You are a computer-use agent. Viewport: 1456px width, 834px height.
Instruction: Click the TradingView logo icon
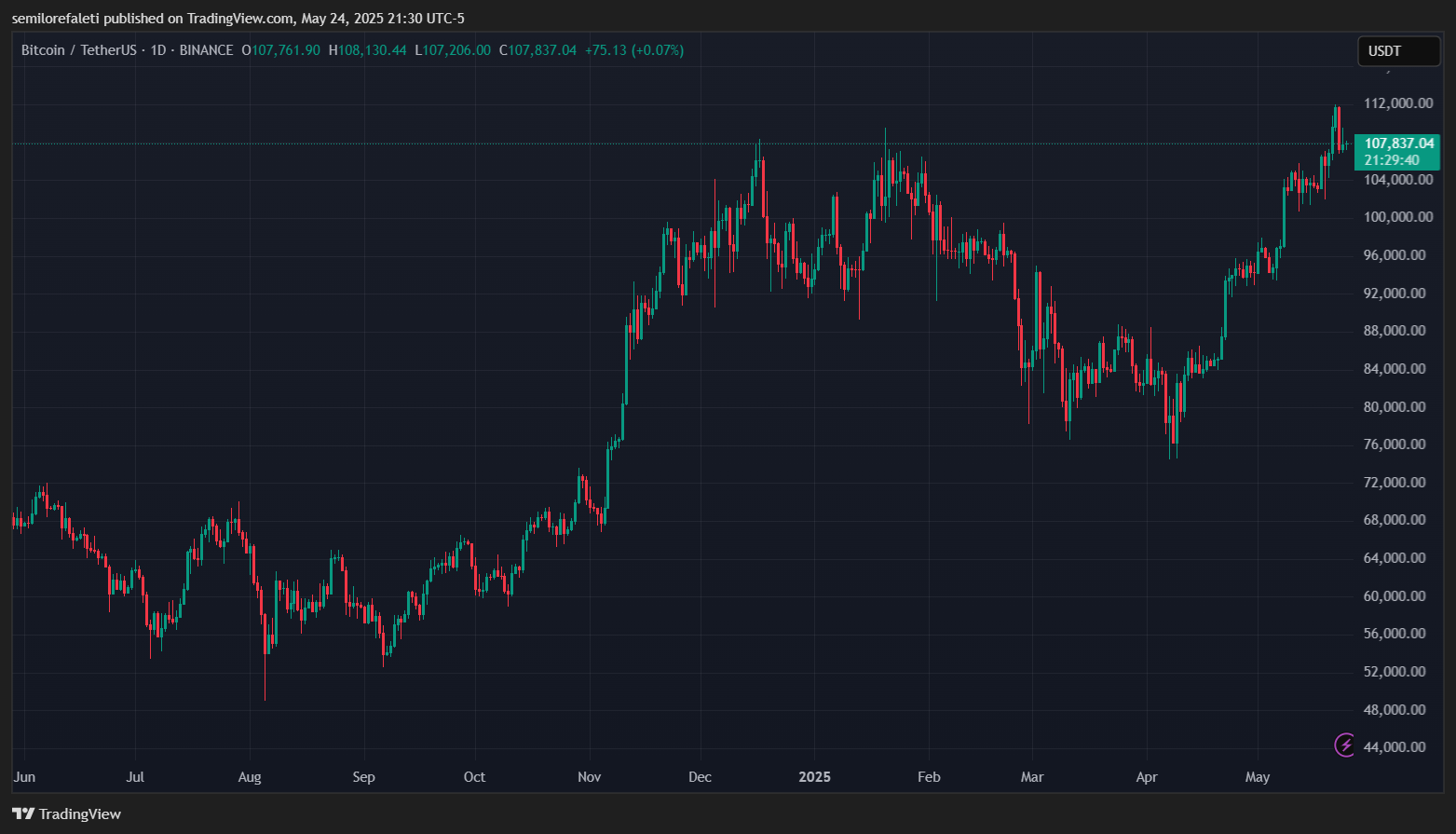point(23,813)
